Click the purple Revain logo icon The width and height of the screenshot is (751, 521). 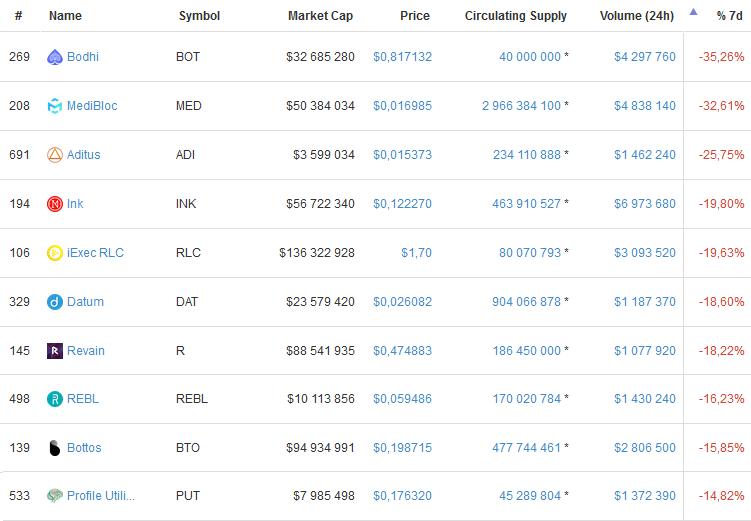pyautogui.click(x=55, y=351)
